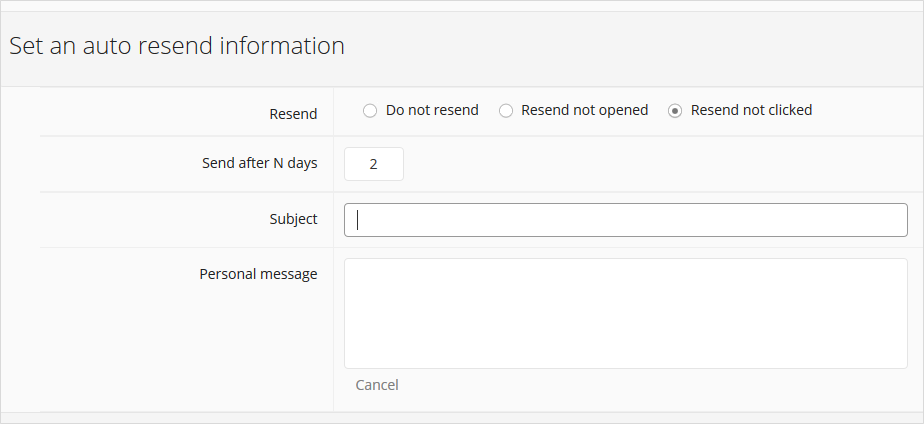Screen dimensions: 924x424
Task: Click the "Resend" row label
Action: coord(293,114)
